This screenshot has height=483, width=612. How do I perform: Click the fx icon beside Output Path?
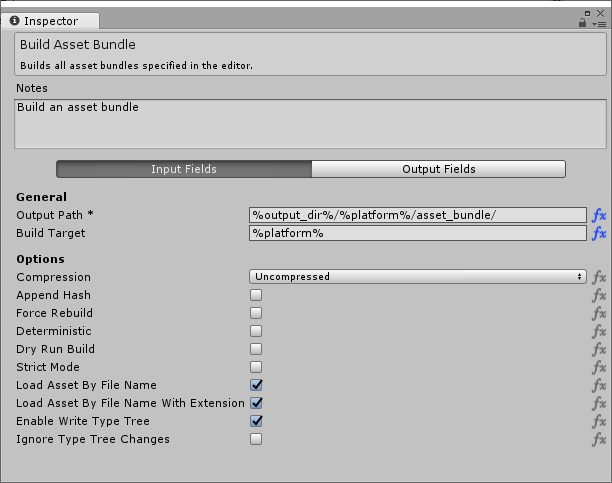(599, 215)
